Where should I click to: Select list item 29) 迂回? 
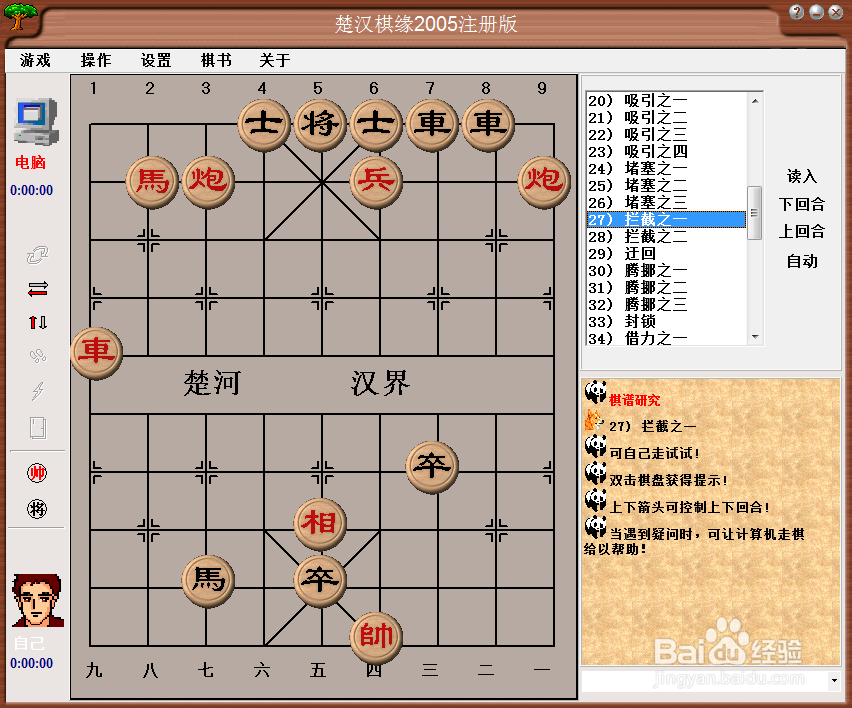(666, 254)
